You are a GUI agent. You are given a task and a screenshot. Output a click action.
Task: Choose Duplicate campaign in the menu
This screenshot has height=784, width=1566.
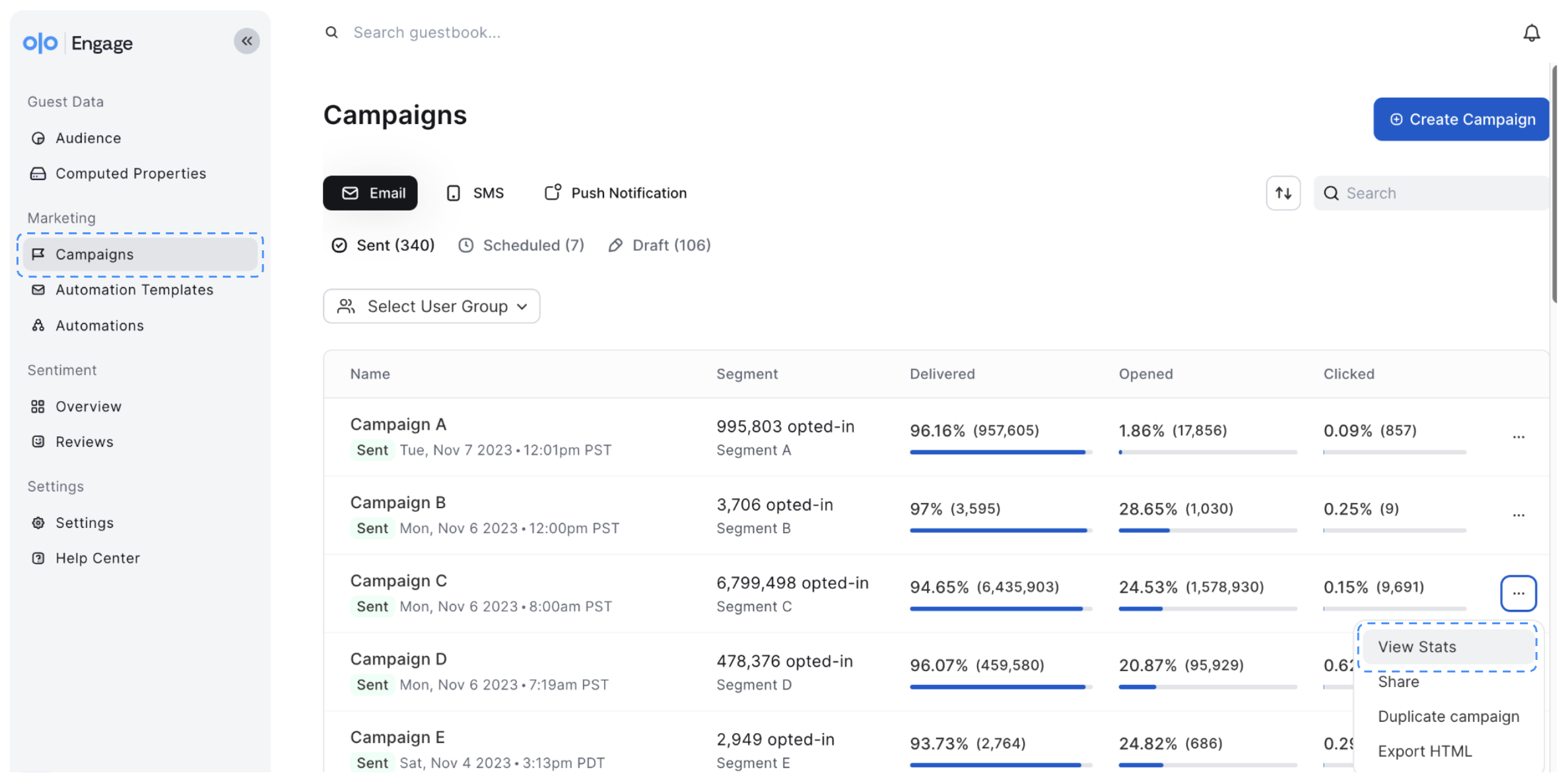pyautogui.click(x=1448, y=717)
